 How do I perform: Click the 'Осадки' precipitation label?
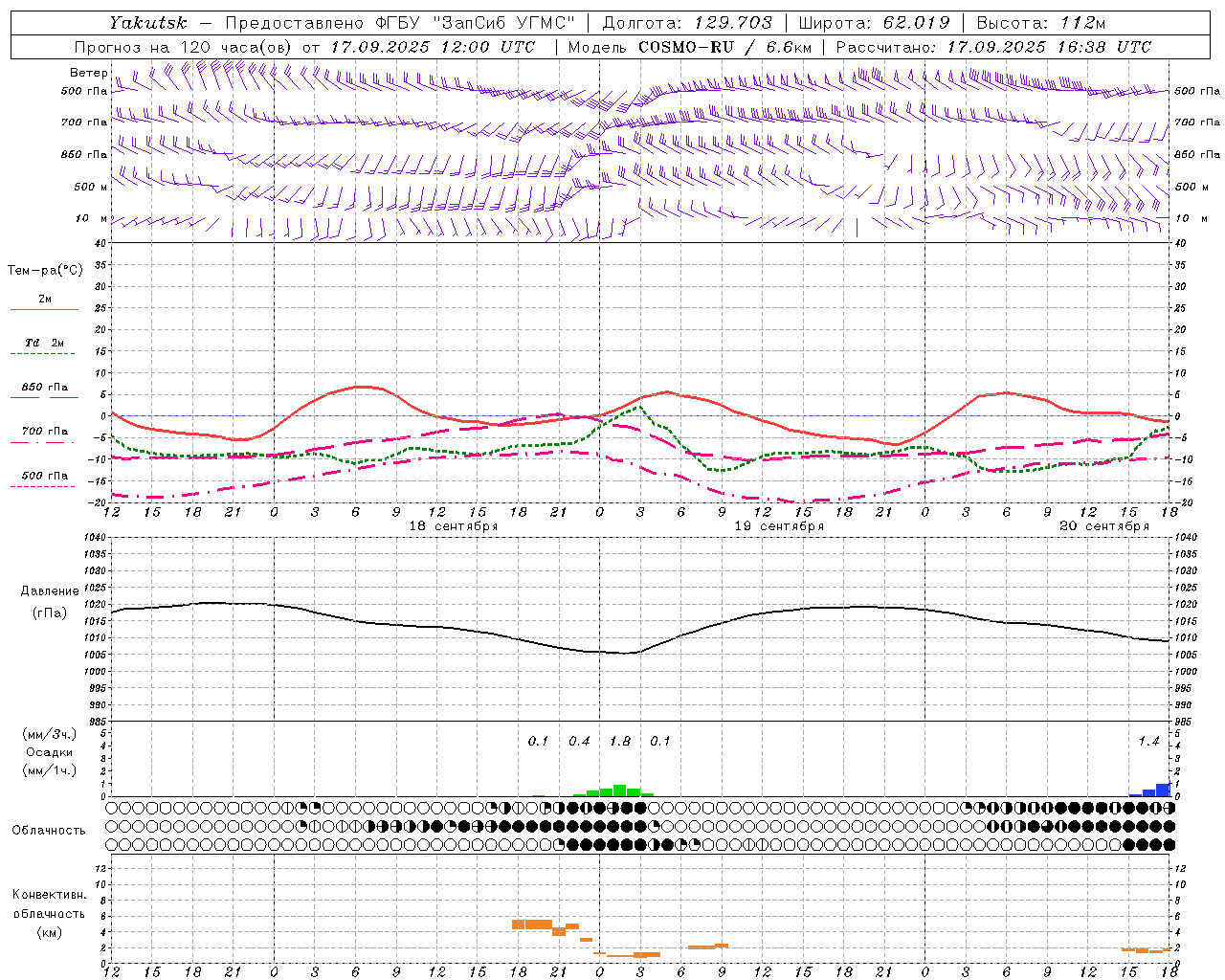[x=50, y=752]
